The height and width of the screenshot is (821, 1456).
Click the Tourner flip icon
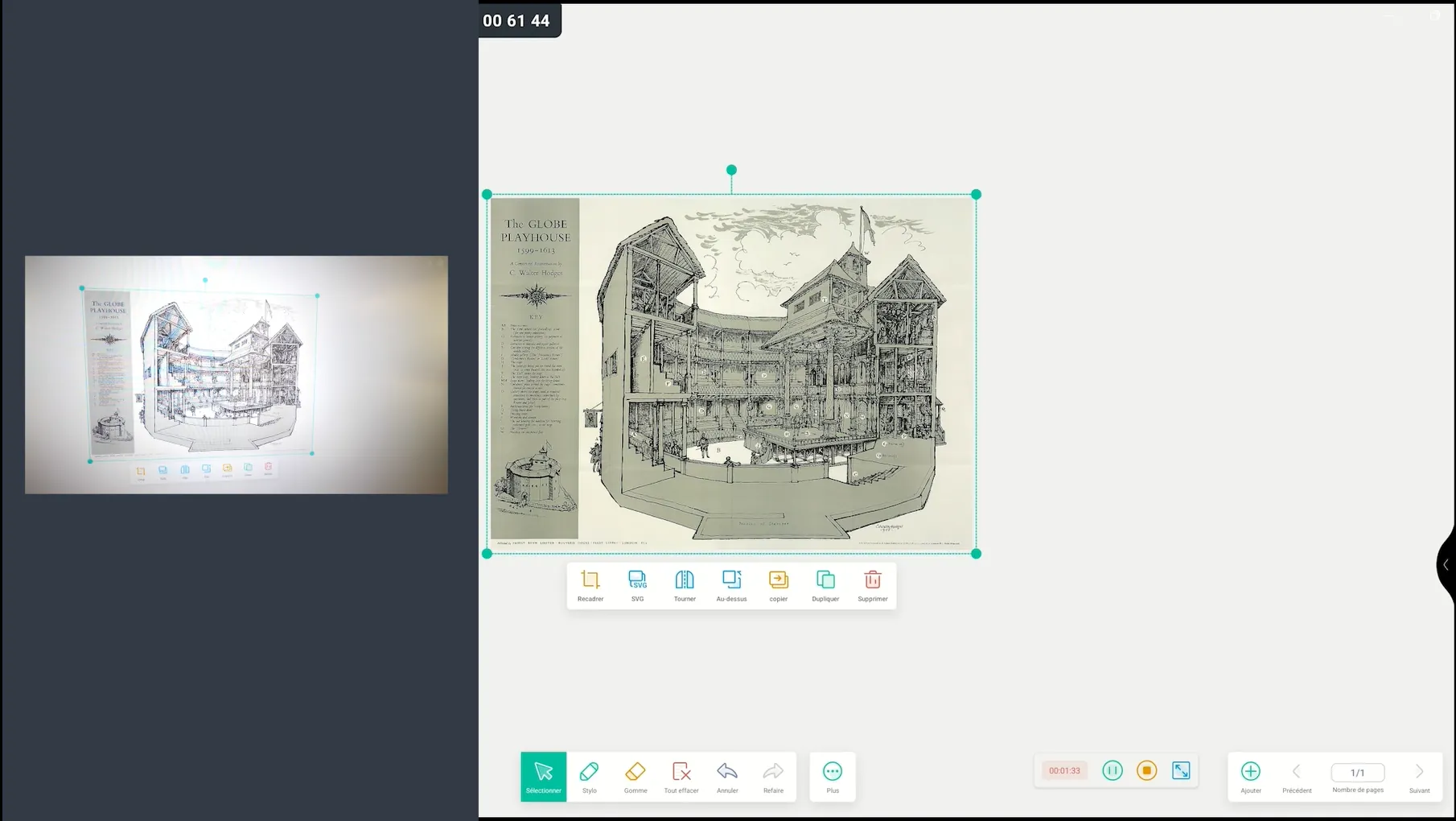[685, 584]
